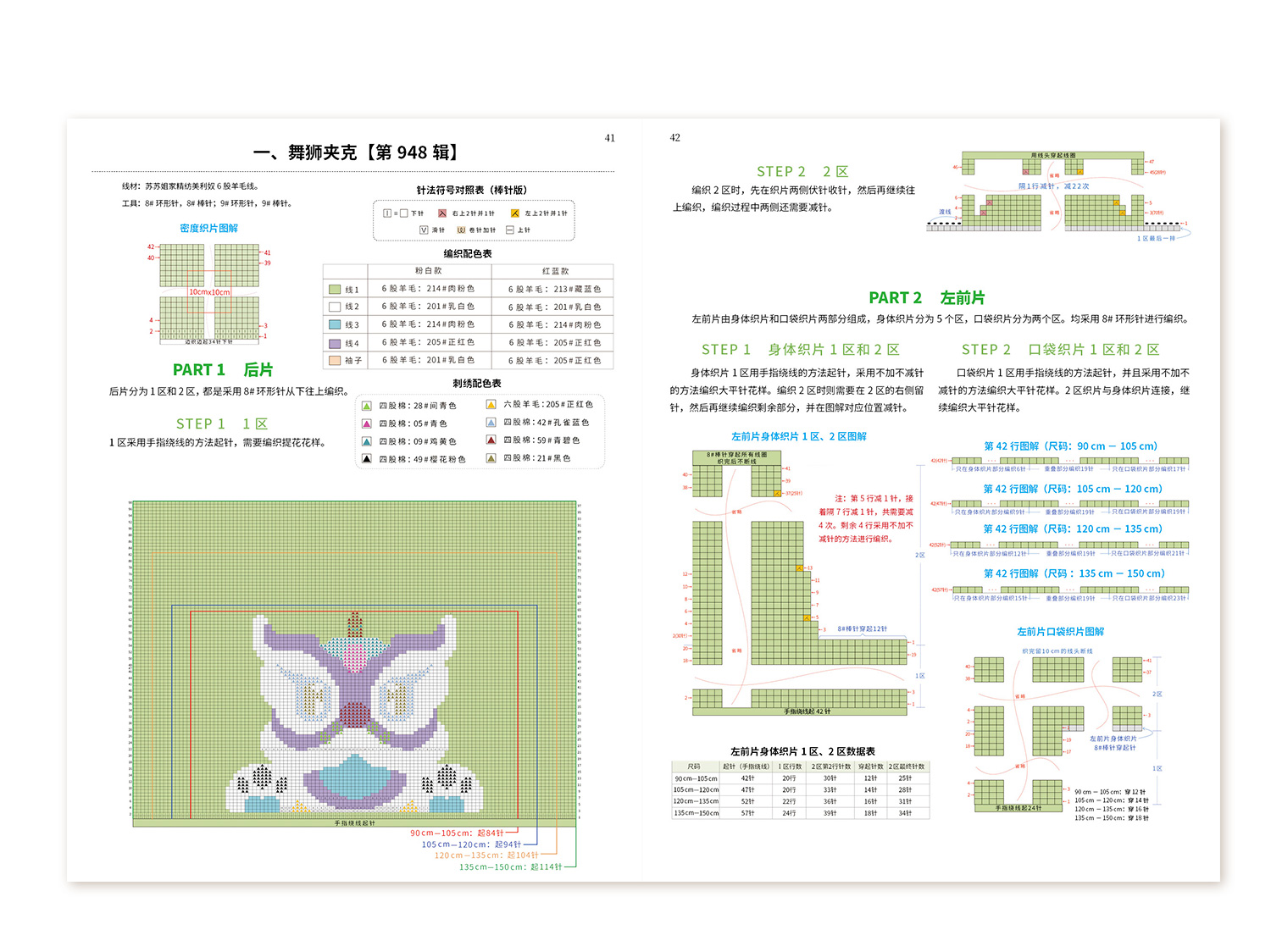Click the 编织配色表 heading
The image size is (1271, 952).
[467, 253]
